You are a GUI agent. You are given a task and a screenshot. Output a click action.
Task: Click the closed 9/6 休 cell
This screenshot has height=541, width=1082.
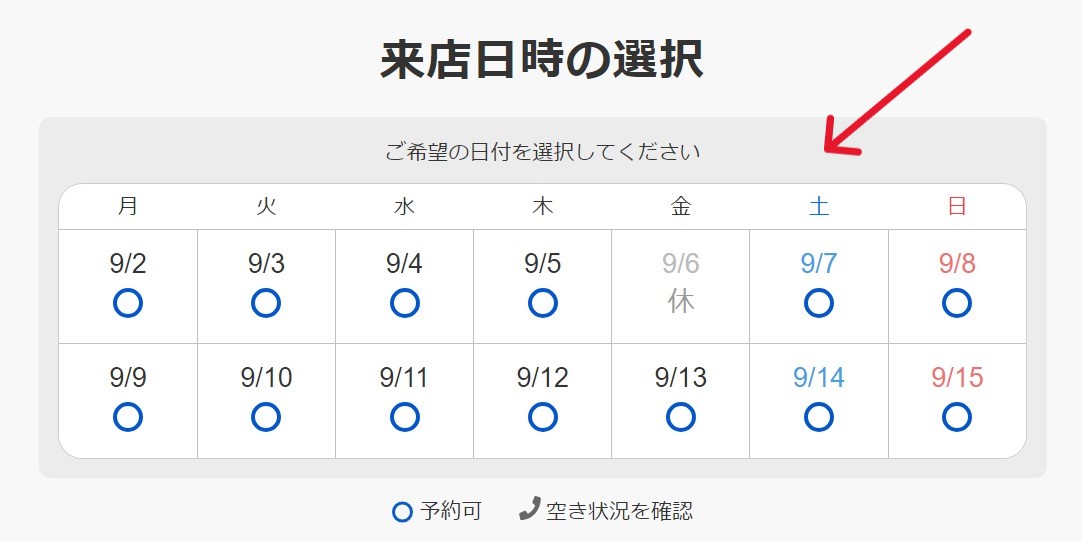(x=680, y=286)
